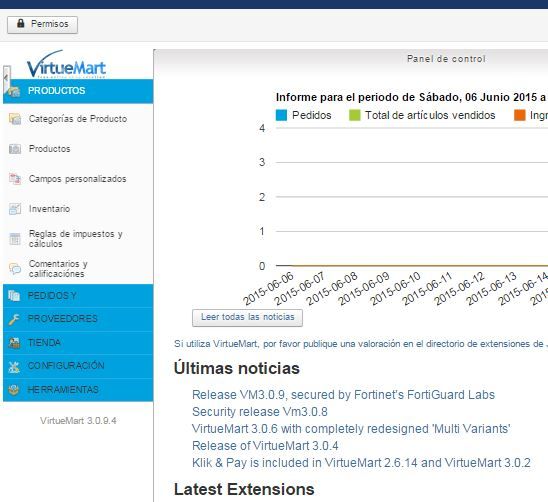Click the VirtueMart 3.0.9.4 version text
Image resolution: width=548 pixels, height=502 pixels.
tap(78, 421)
